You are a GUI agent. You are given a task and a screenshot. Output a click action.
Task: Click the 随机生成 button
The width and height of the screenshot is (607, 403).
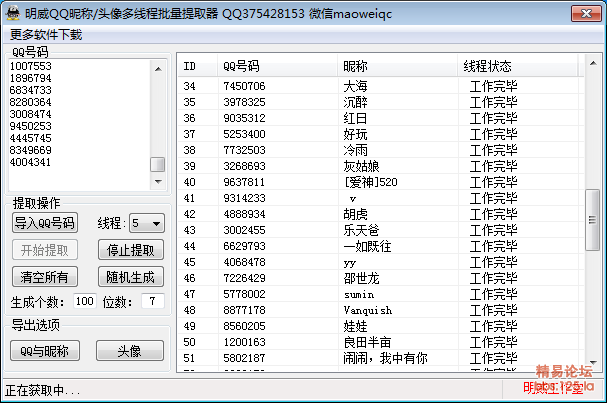pyautogui.click(x=131, y=277)
